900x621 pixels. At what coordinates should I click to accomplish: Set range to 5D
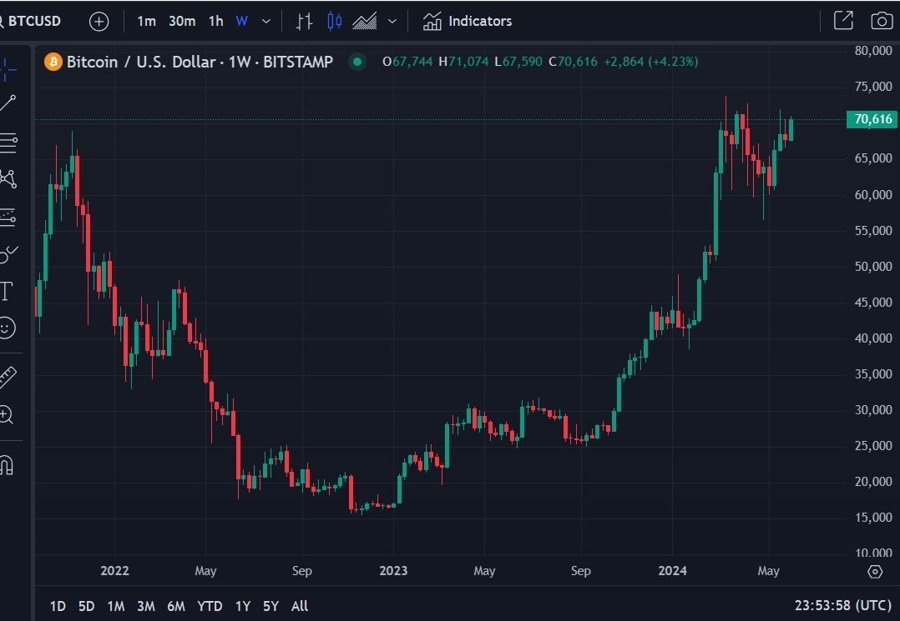click(x=86, y=606)
